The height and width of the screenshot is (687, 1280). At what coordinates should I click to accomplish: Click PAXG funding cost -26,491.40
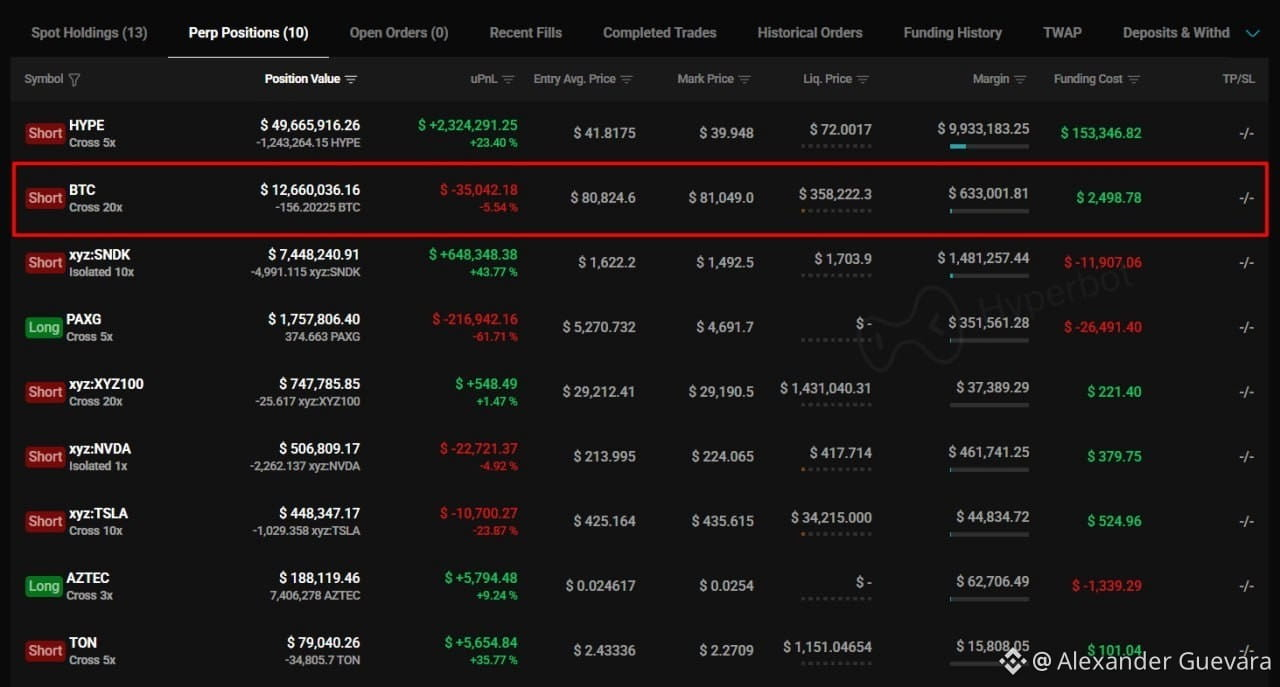click(1103, 327)
